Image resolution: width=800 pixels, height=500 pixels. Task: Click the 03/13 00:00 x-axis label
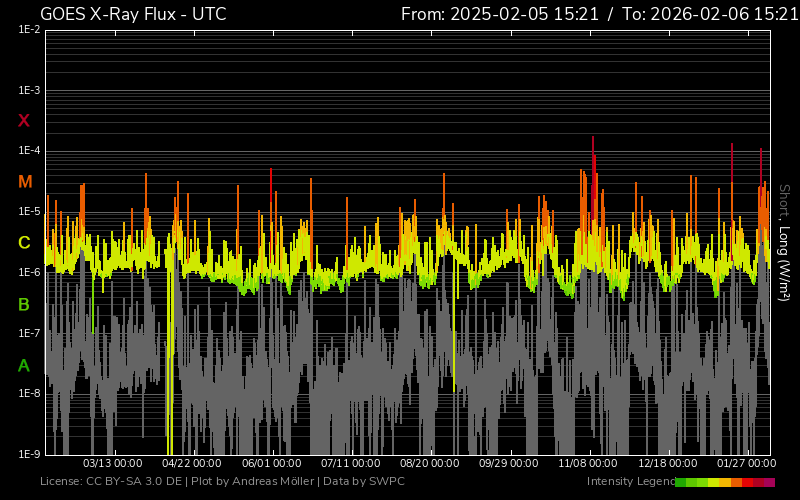pyautogui.click(x=112, y=464)
